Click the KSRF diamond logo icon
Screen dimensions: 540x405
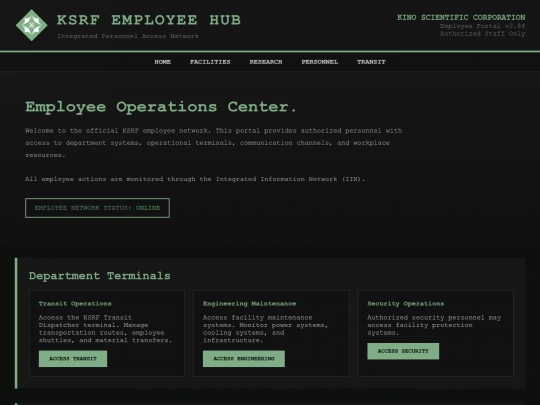point(31,25)
